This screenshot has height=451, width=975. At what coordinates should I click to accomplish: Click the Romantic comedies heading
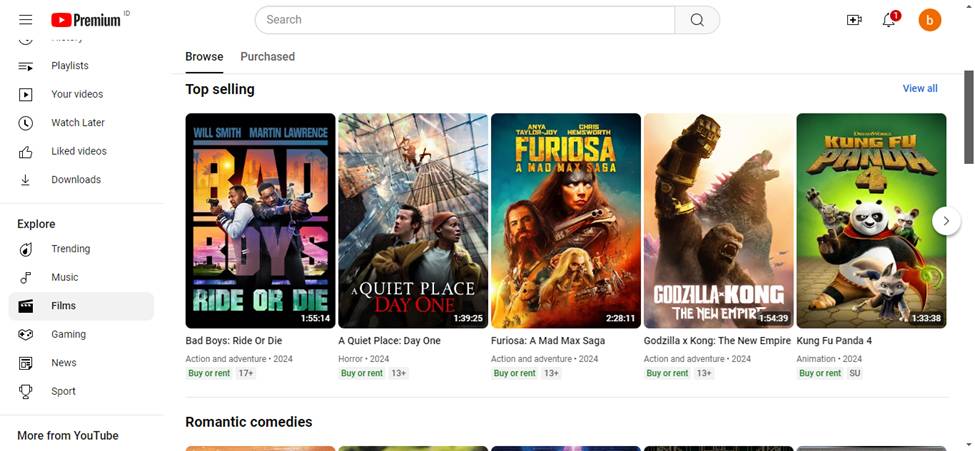coord(249,422)
